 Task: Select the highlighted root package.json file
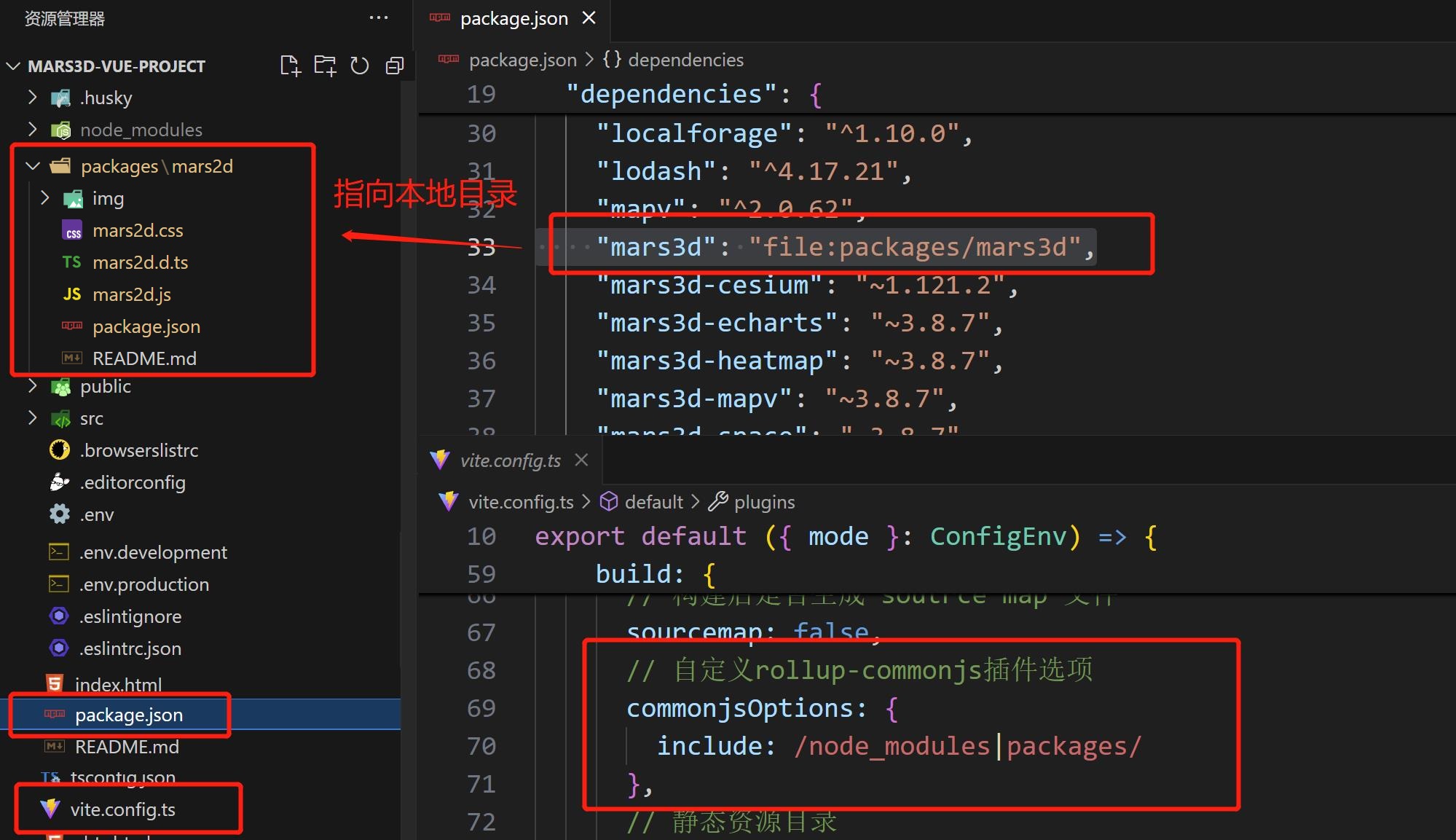tap(128, 715)
